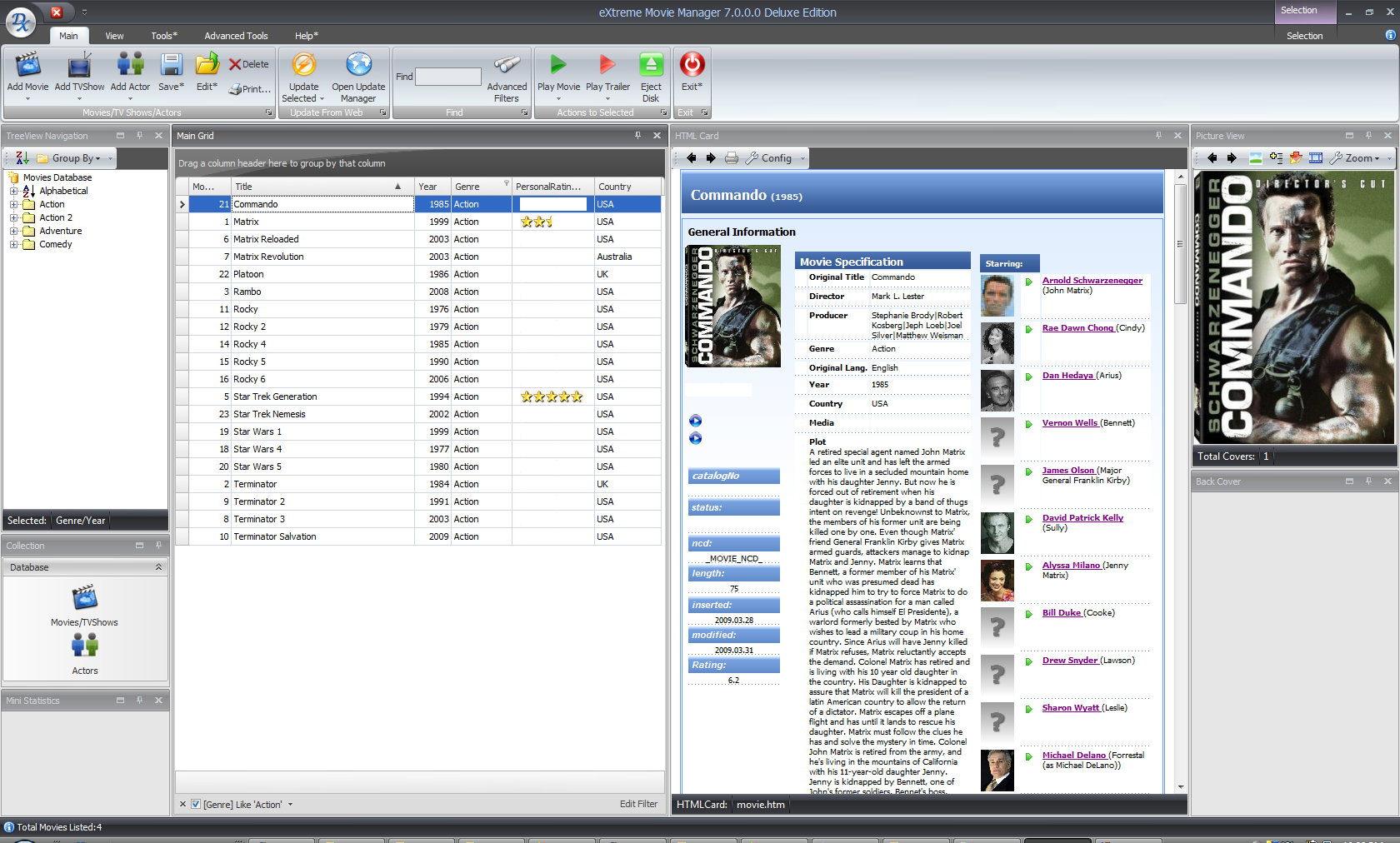Open the Alyssa Milano link
The width and height of the screenshot is (1400, 843).
tap(1071, 566)
